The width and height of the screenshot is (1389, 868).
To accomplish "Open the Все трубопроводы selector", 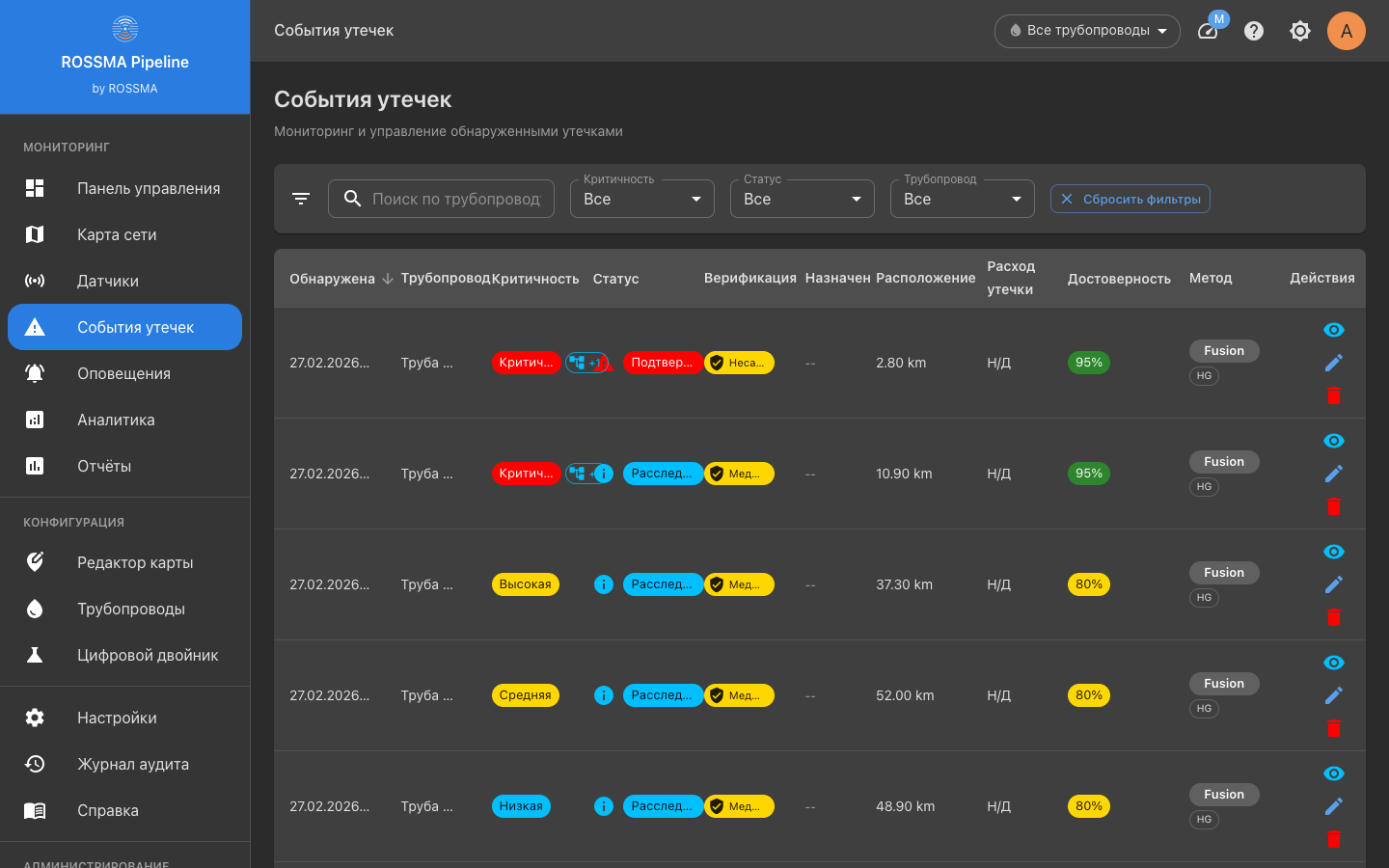I will pyautogui.click(x=1087, y=31).
